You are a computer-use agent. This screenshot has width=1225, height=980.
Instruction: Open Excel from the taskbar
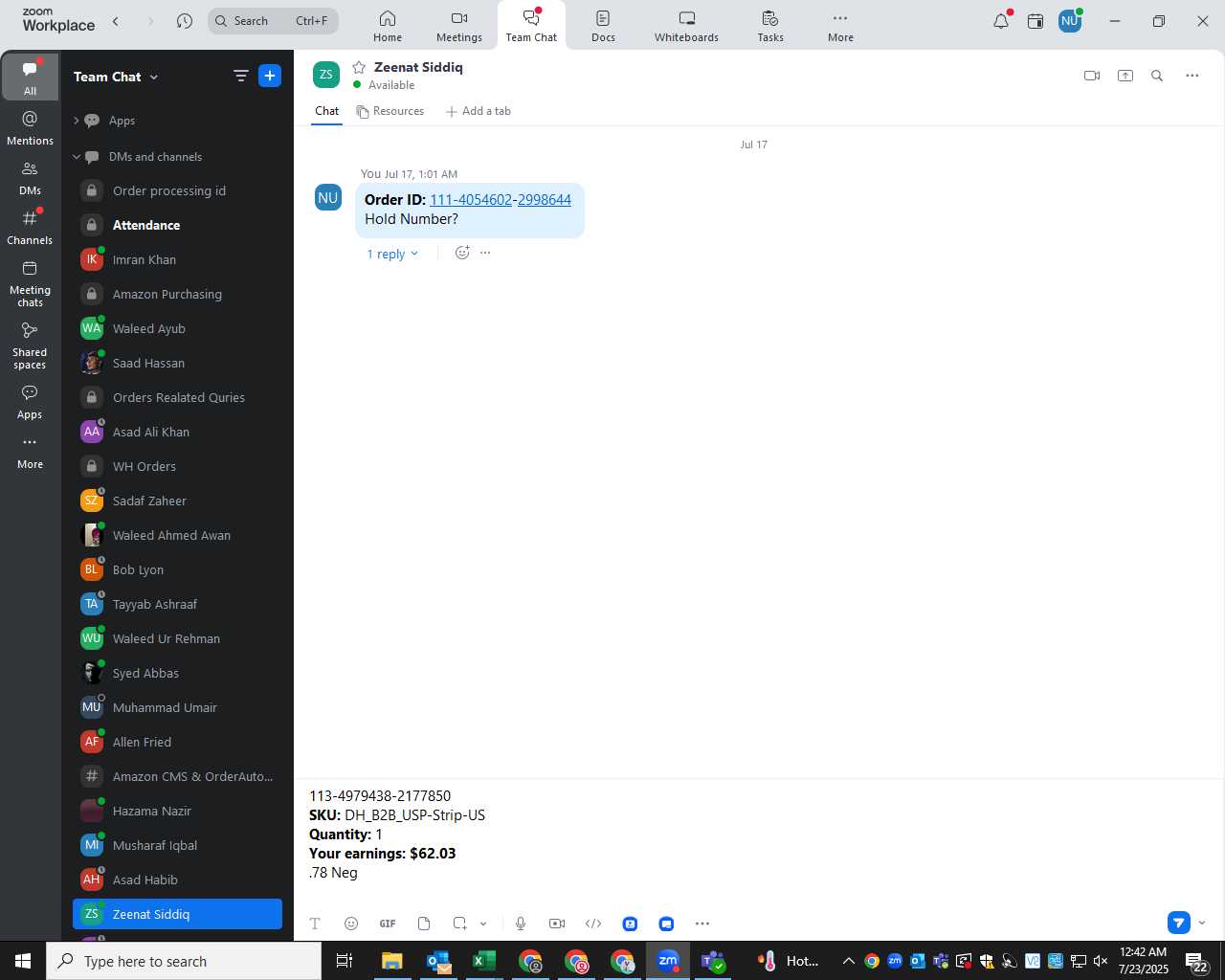484,961
